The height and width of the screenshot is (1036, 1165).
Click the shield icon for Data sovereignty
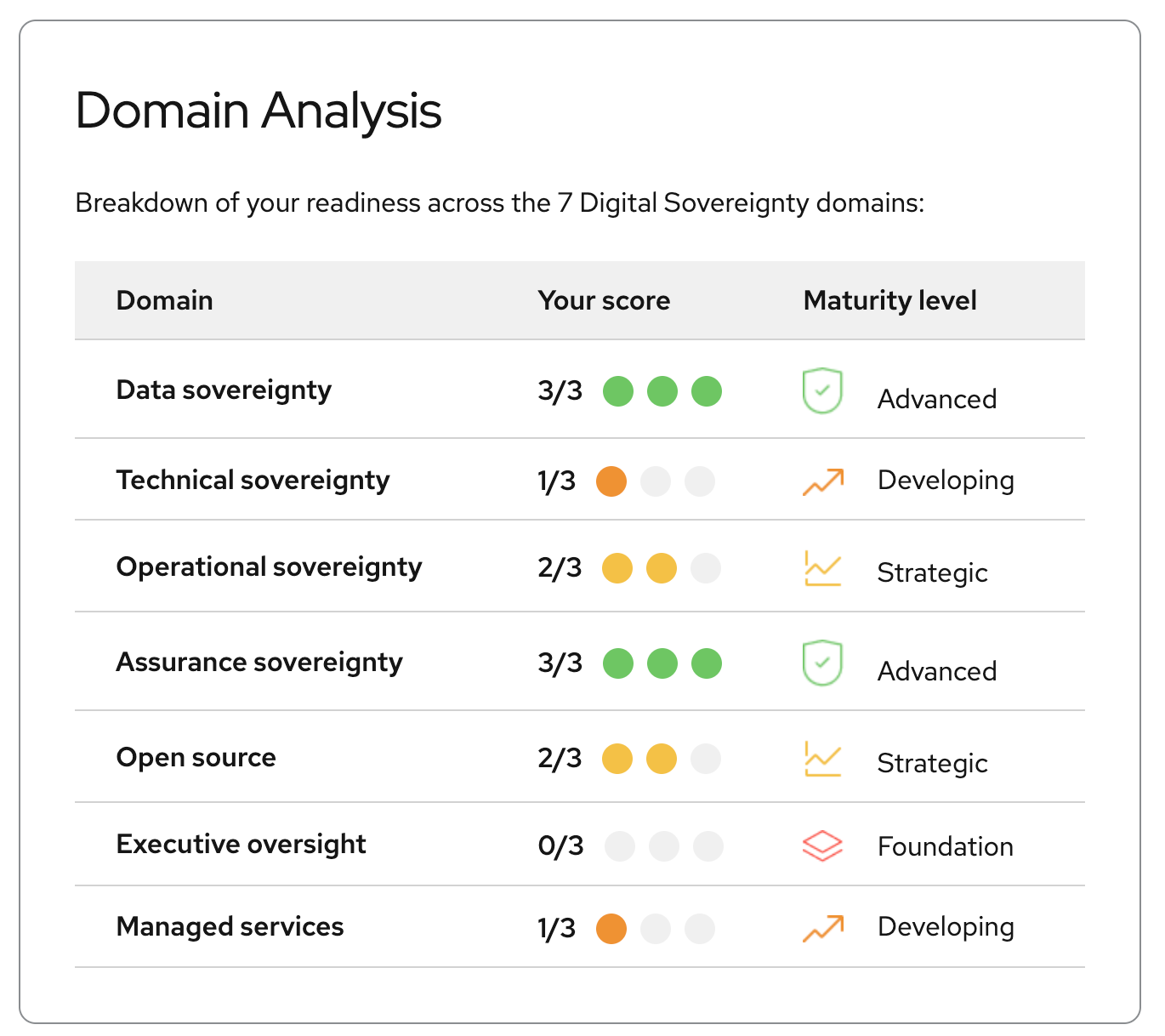(x=821, y=391)
